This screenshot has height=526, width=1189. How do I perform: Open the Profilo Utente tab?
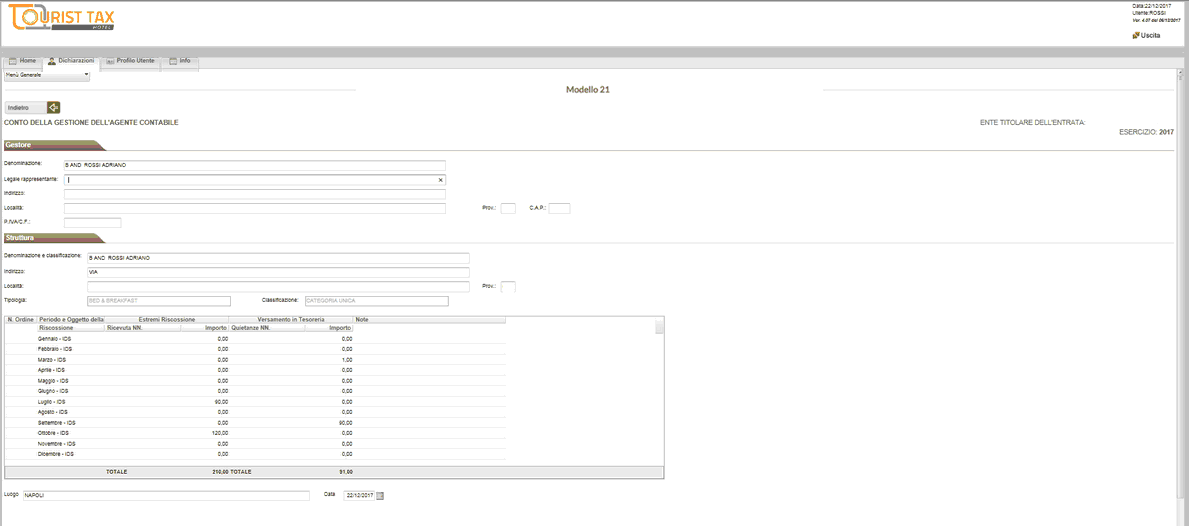(x=130, y=61)
